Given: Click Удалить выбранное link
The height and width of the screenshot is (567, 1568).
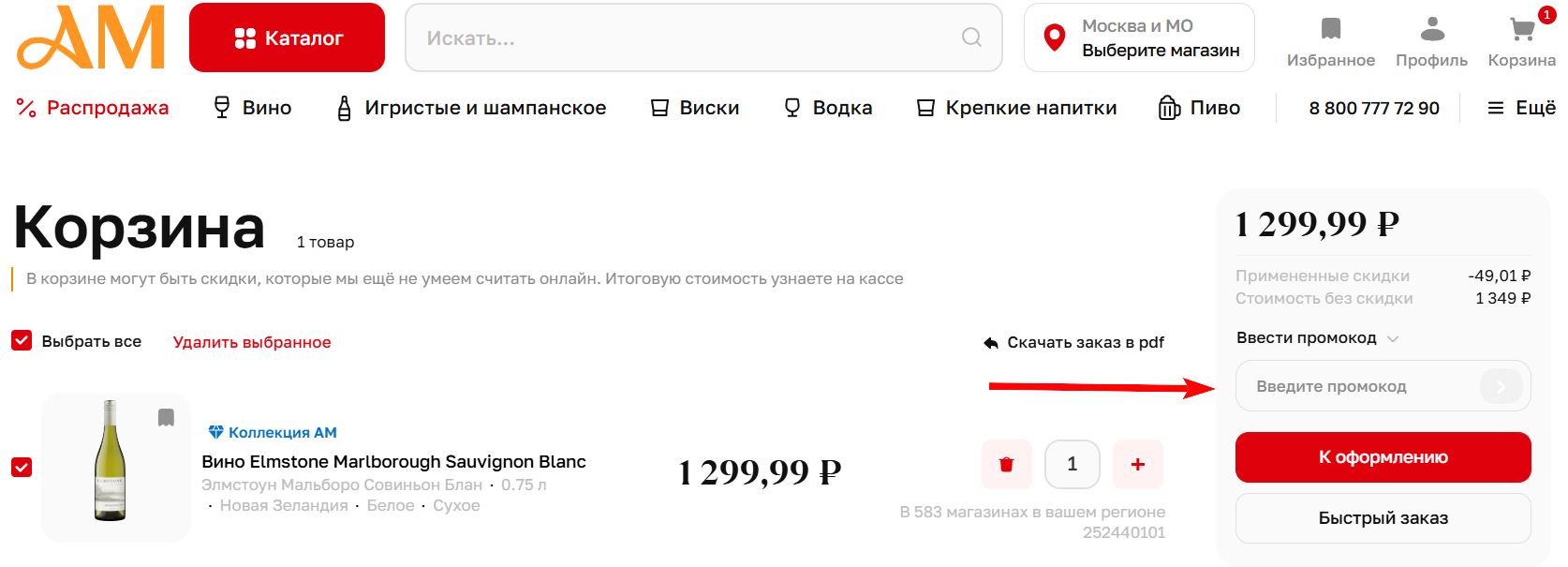Looking at the screenshot, I should pyautogui.click(x=252, y=342).
